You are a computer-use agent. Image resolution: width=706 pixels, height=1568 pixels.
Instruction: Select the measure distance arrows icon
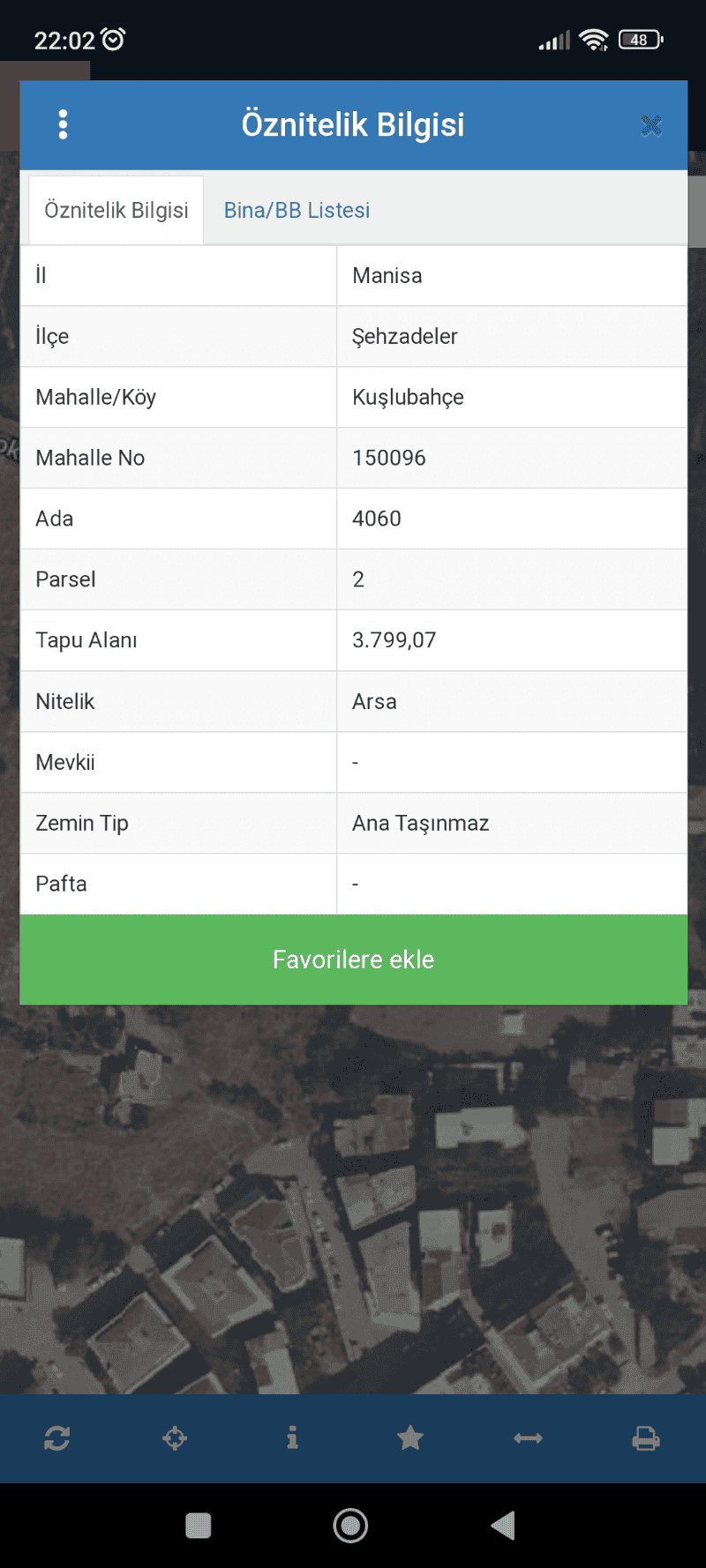tap(528, 1438)
